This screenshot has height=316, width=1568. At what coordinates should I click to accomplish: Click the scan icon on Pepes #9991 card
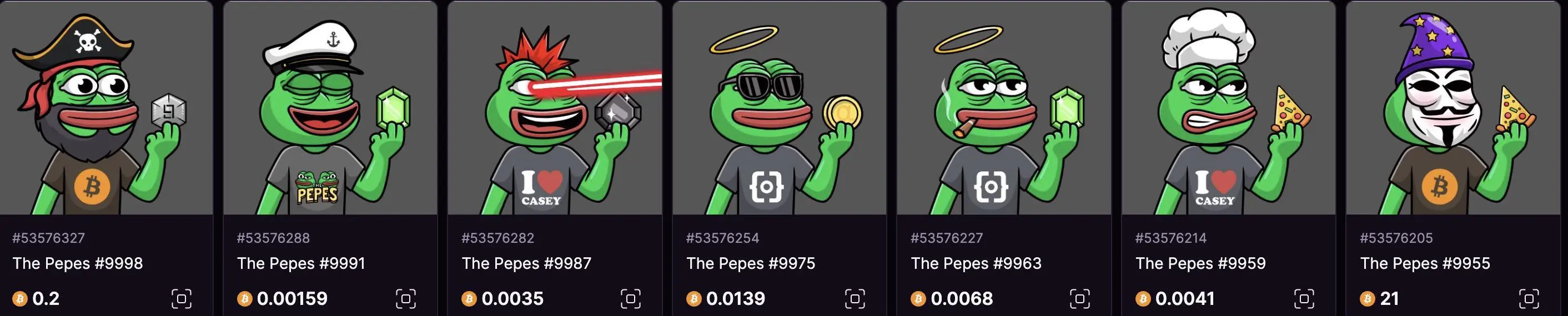406,298
